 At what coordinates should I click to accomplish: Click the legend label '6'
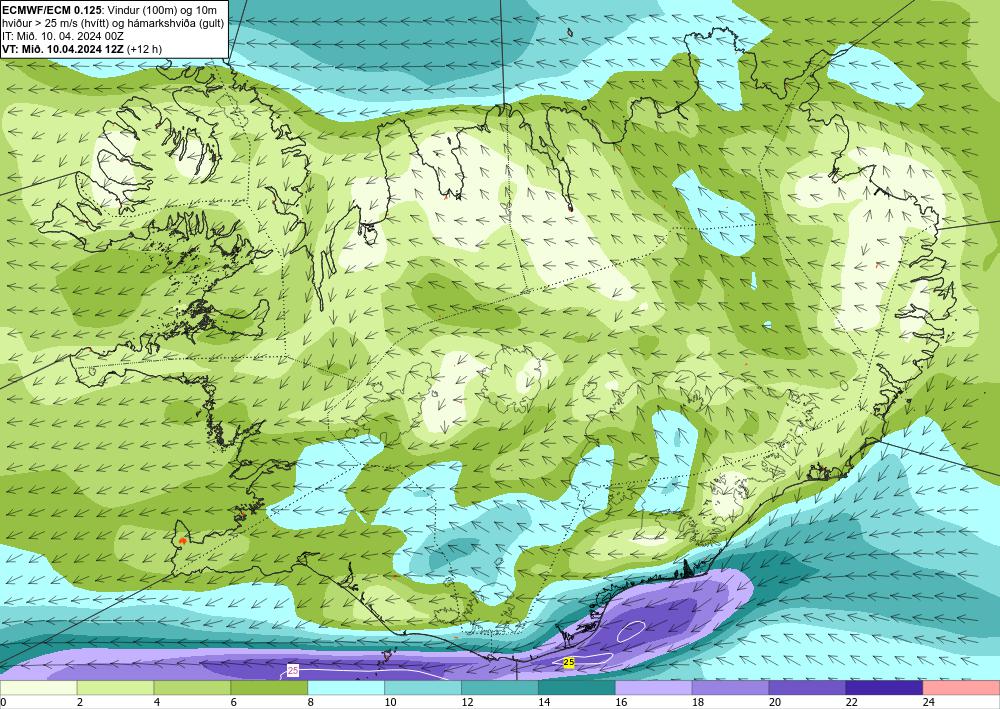click(x=234, y=703)
